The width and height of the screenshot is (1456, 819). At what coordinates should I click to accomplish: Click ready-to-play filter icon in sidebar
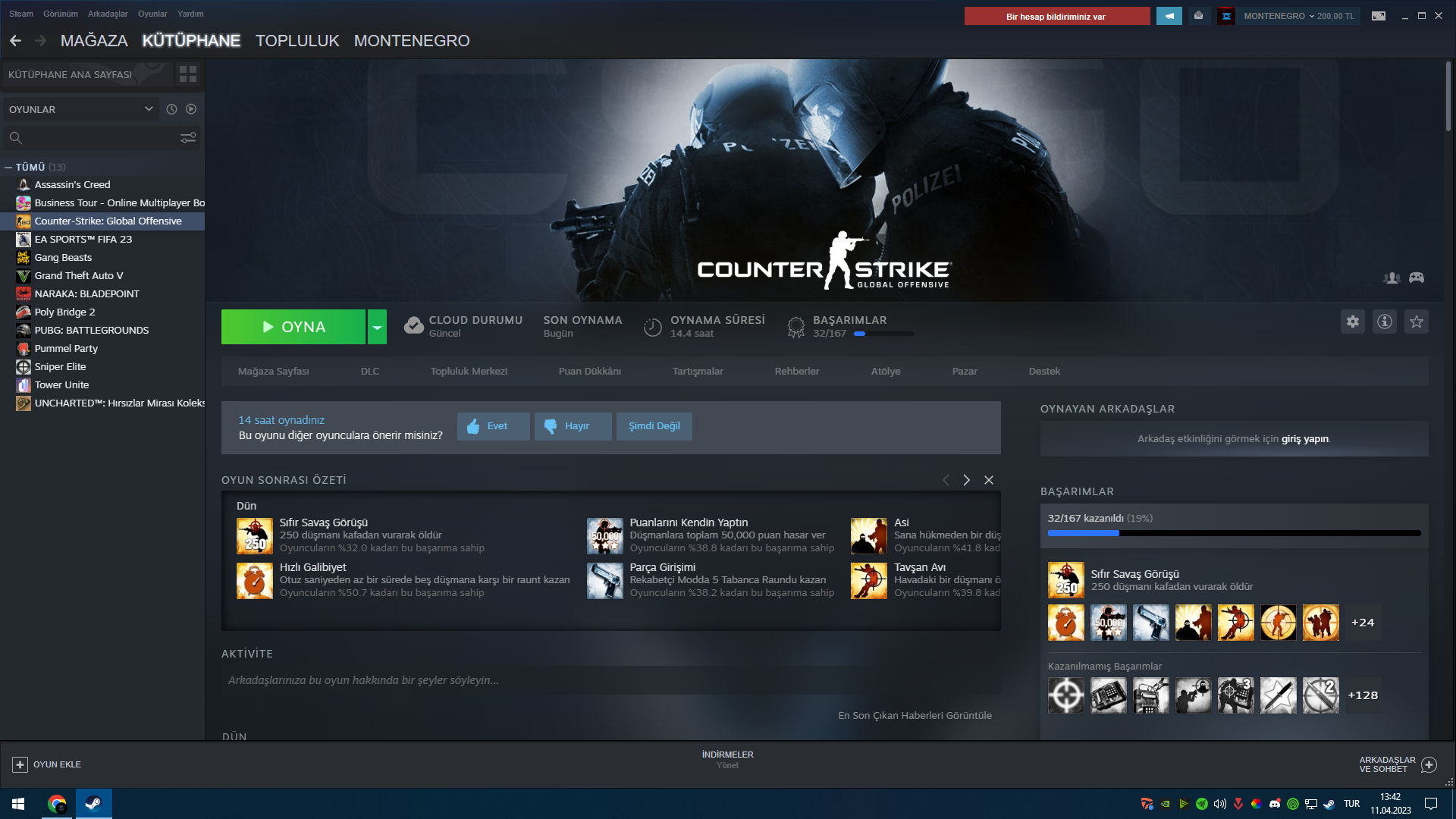click(191, 109)
